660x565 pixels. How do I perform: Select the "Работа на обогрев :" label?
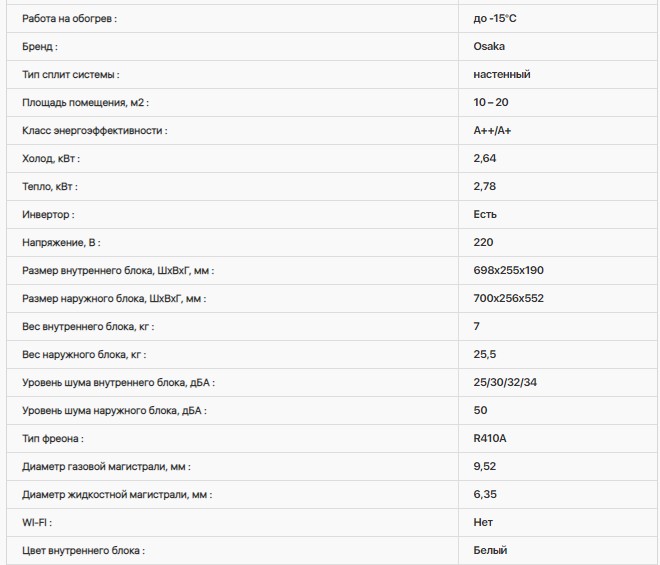point(69,18)
